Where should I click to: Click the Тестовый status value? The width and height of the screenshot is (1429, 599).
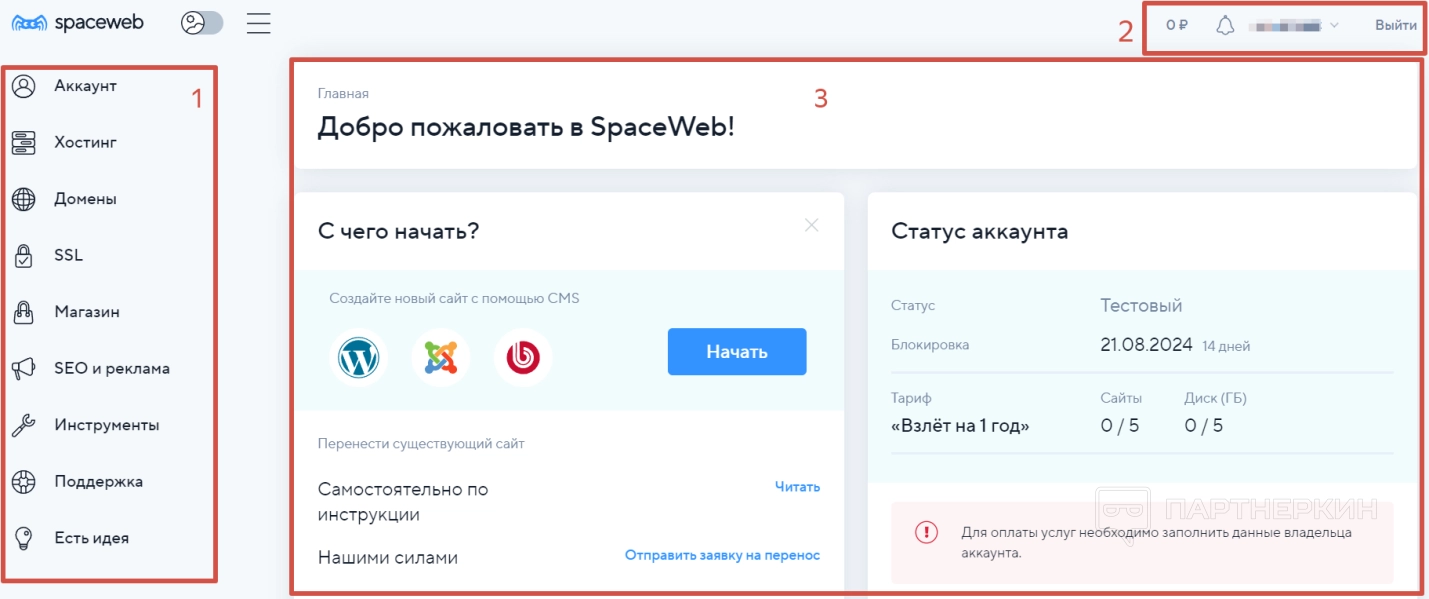coord(1141,305)
